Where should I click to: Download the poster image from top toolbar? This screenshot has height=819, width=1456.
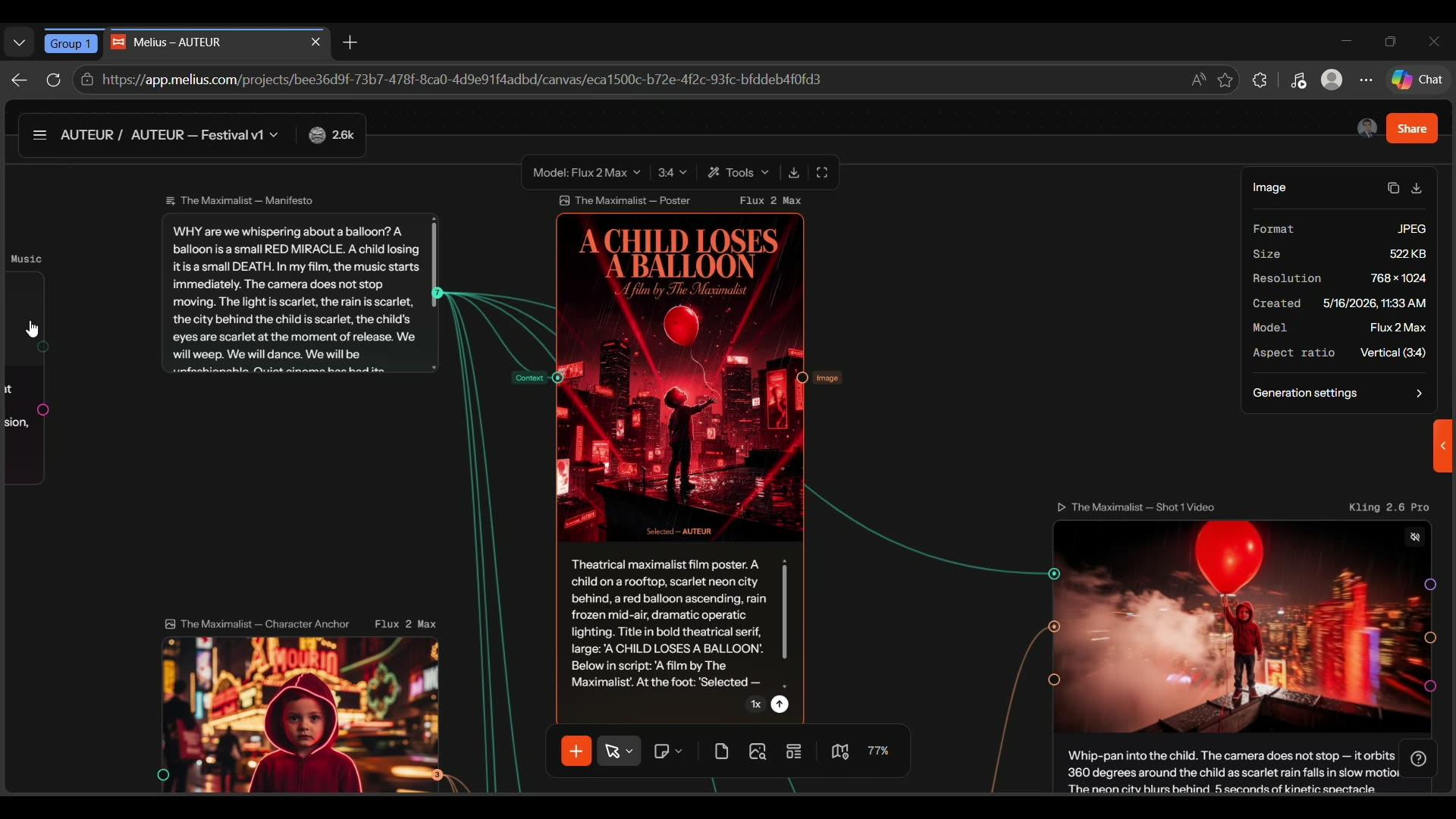794,173
